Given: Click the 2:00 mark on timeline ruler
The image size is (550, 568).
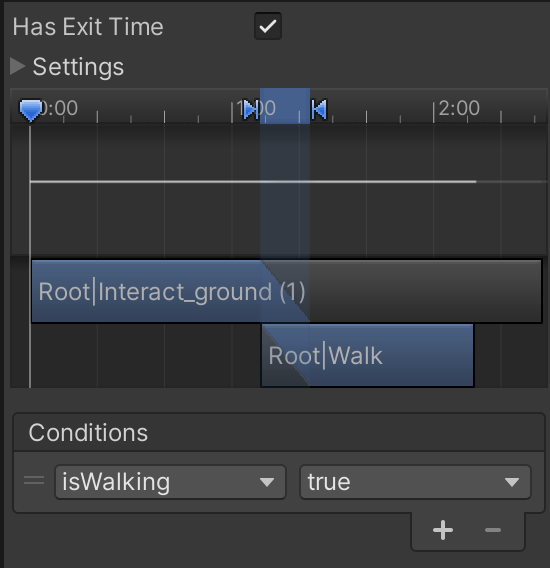Looking at the screenshot, I should (459, 108).
